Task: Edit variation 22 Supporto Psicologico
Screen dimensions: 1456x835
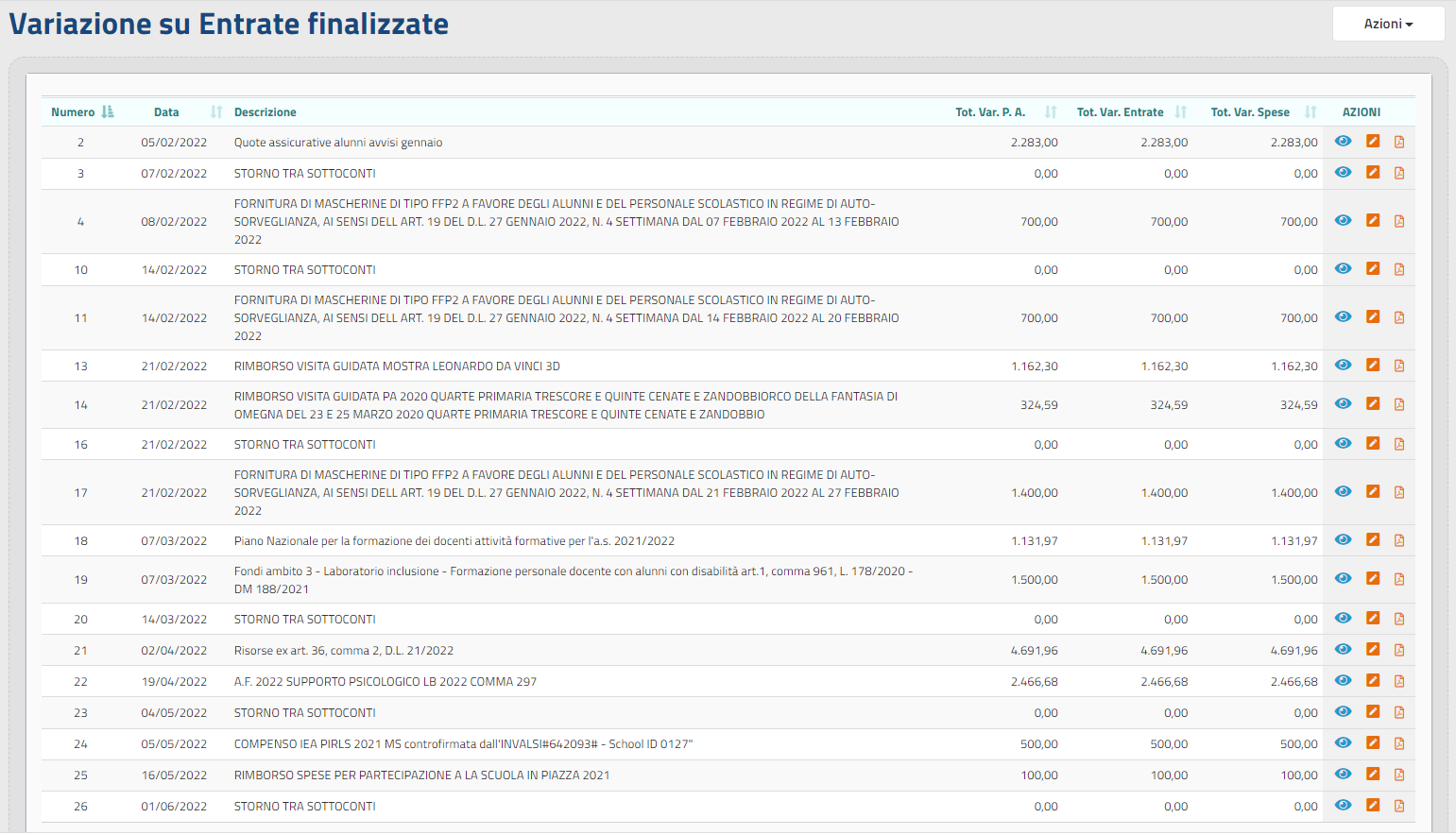Action: (1373, 681)
